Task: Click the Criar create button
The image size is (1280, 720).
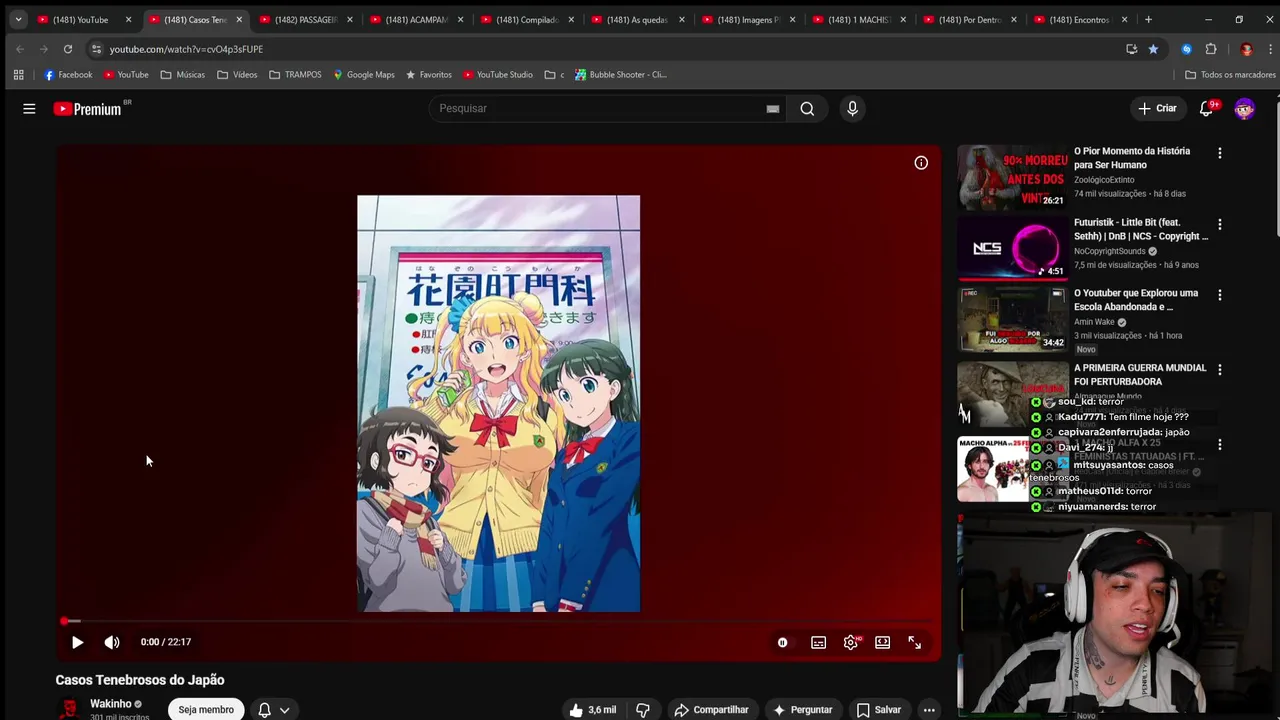Action: [x=1158, y=108]
